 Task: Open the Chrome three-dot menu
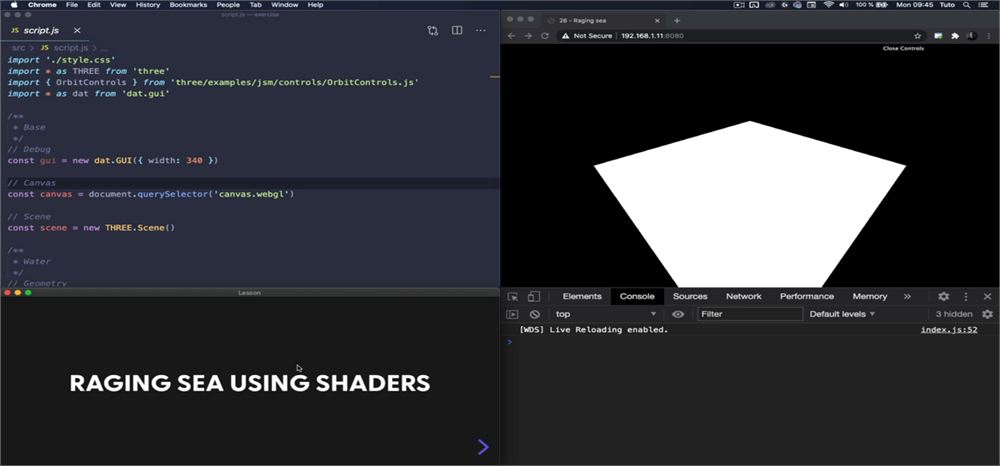coord(988,36)
